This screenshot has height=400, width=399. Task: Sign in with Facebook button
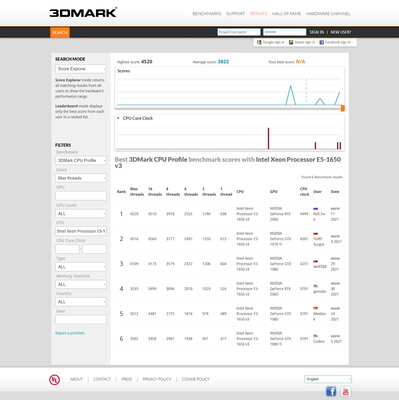[335, 42]
